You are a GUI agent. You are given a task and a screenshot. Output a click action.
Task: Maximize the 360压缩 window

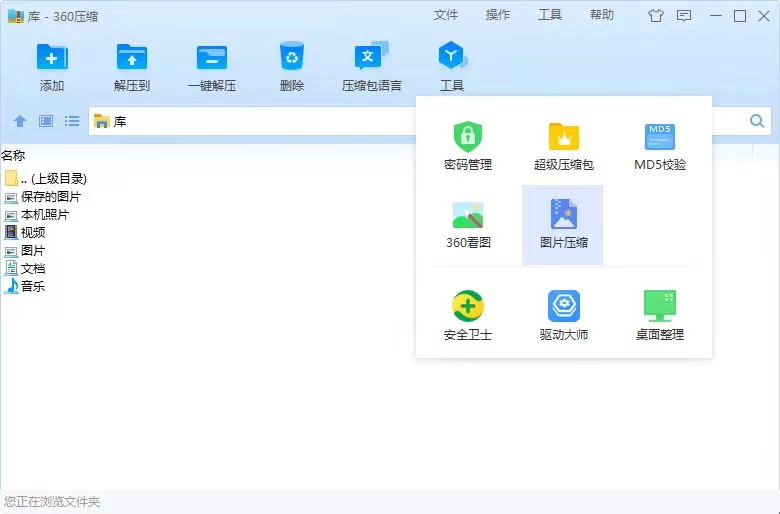click(740, 16)
